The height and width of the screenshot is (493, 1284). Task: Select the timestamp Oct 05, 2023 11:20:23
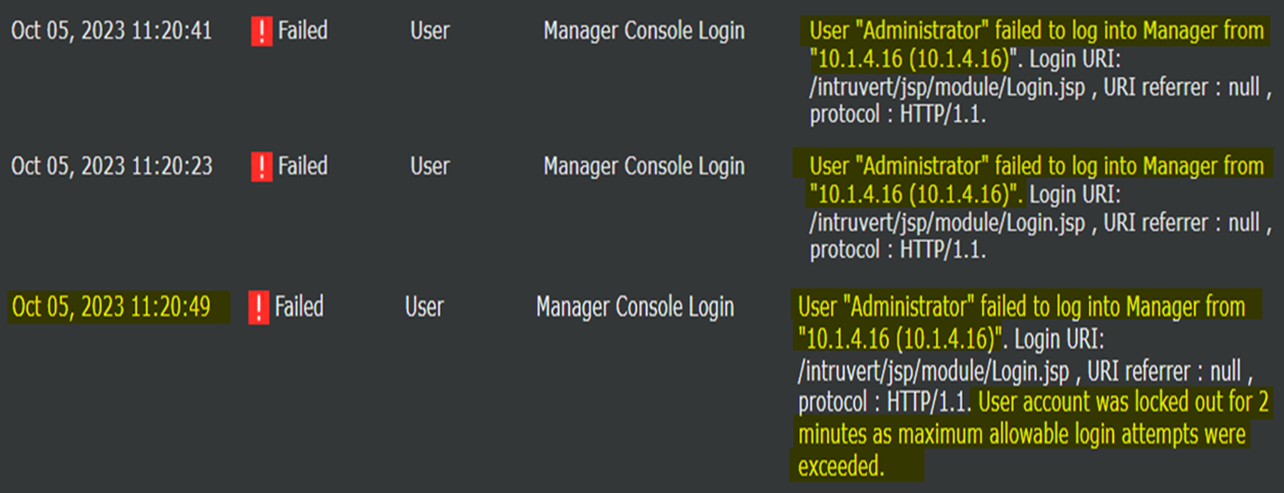tap(111, 166)
